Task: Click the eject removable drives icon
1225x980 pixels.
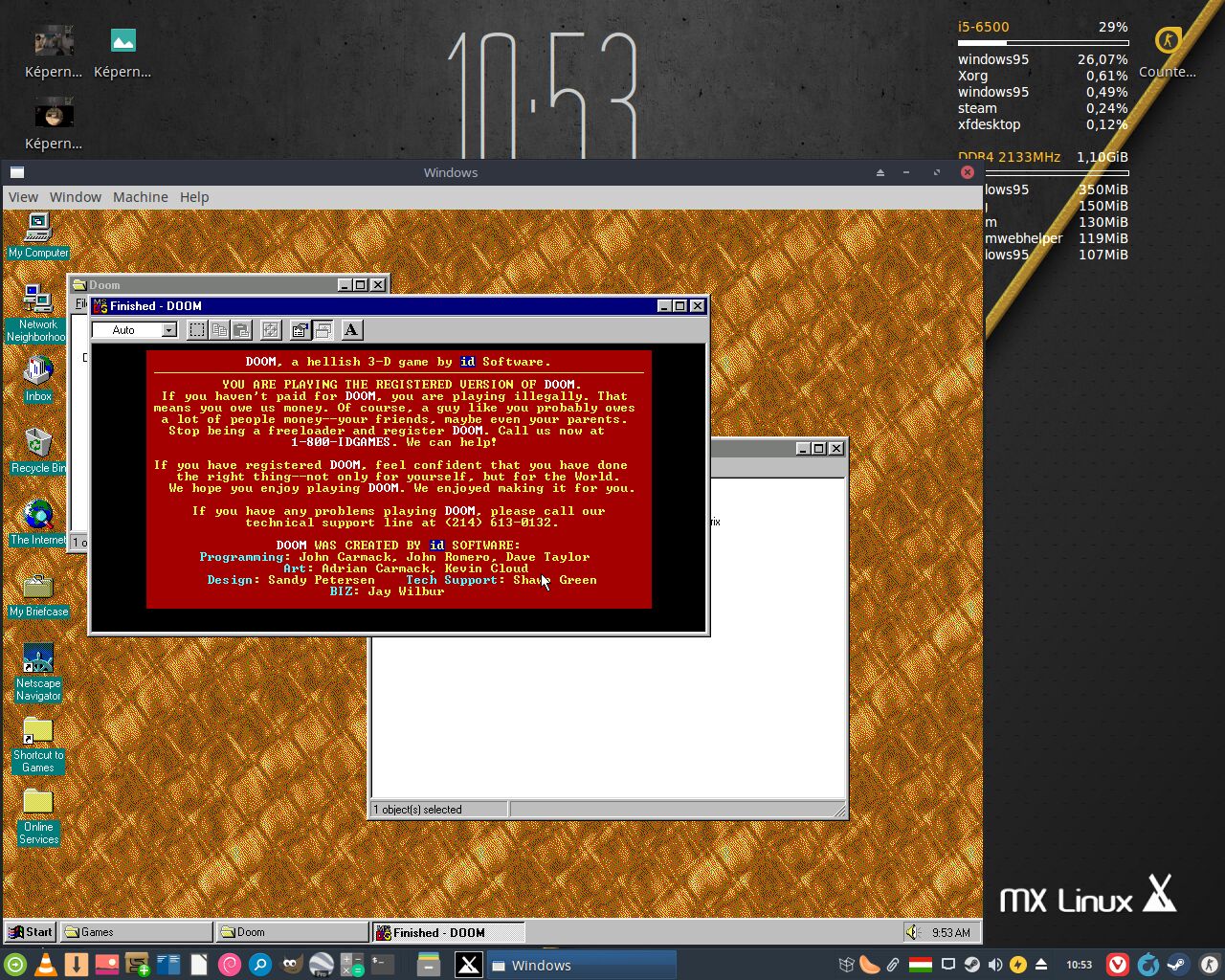Action: (1041, 965)
